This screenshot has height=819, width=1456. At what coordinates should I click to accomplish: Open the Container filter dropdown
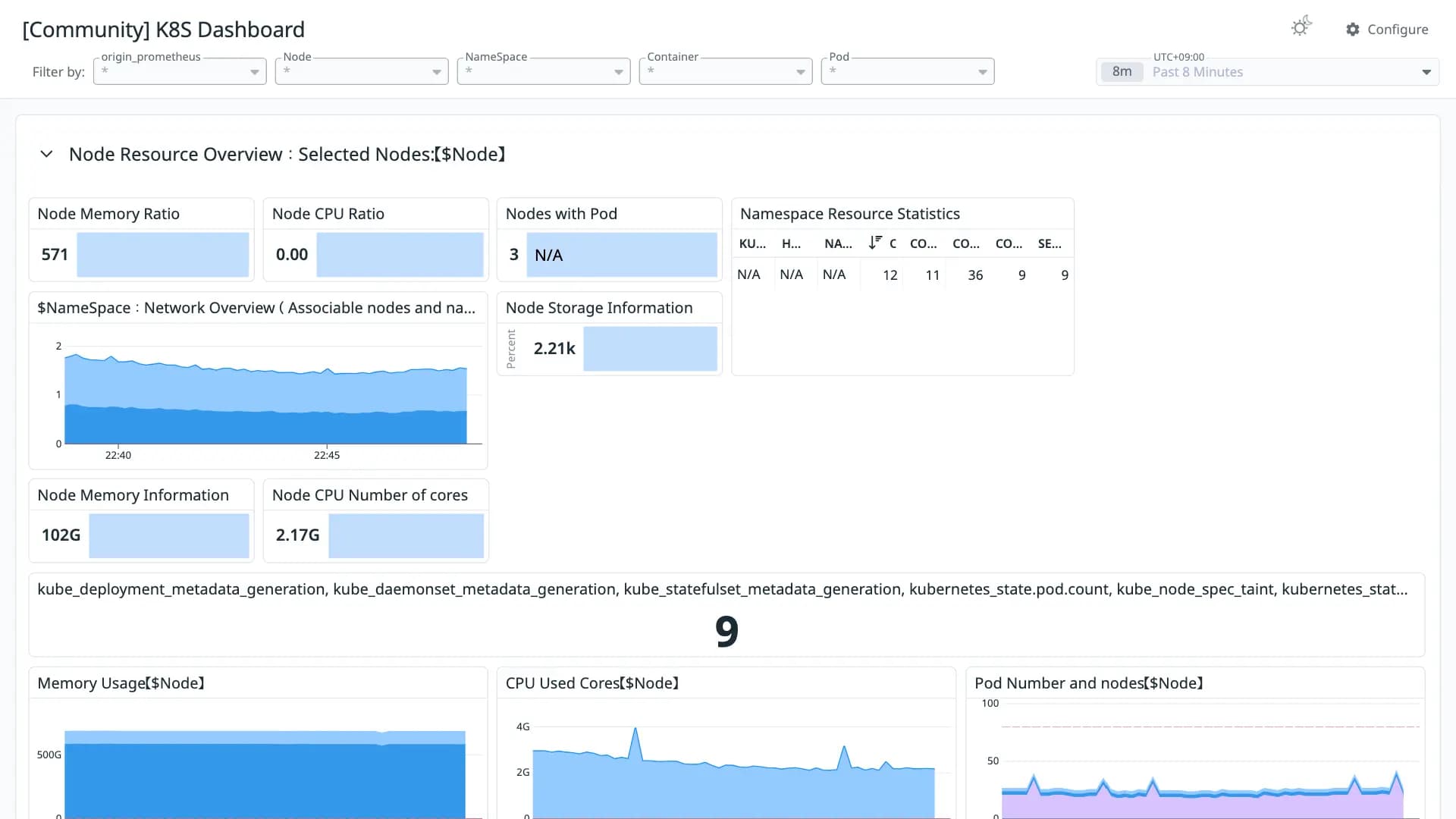click(x=726, y=71)
